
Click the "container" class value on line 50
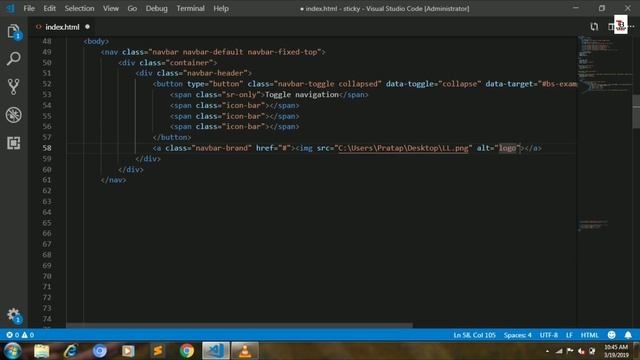pyautogui.click(x=191, y=63)
